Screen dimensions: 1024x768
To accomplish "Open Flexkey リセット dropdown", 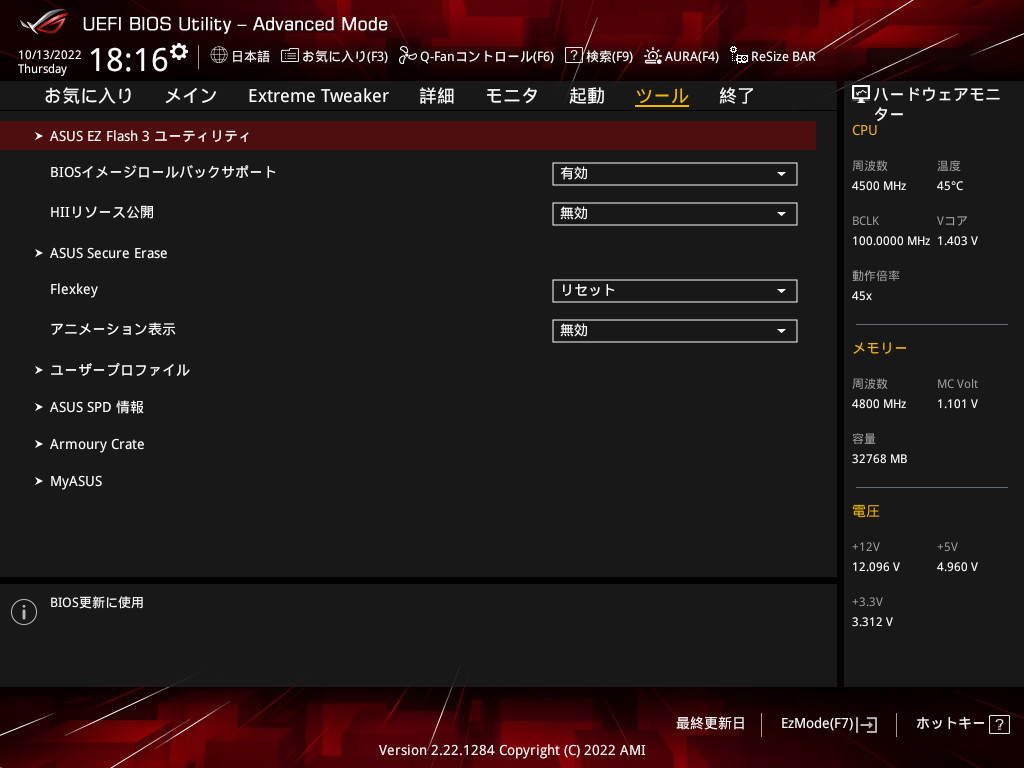I will click(x=675, y=291).
